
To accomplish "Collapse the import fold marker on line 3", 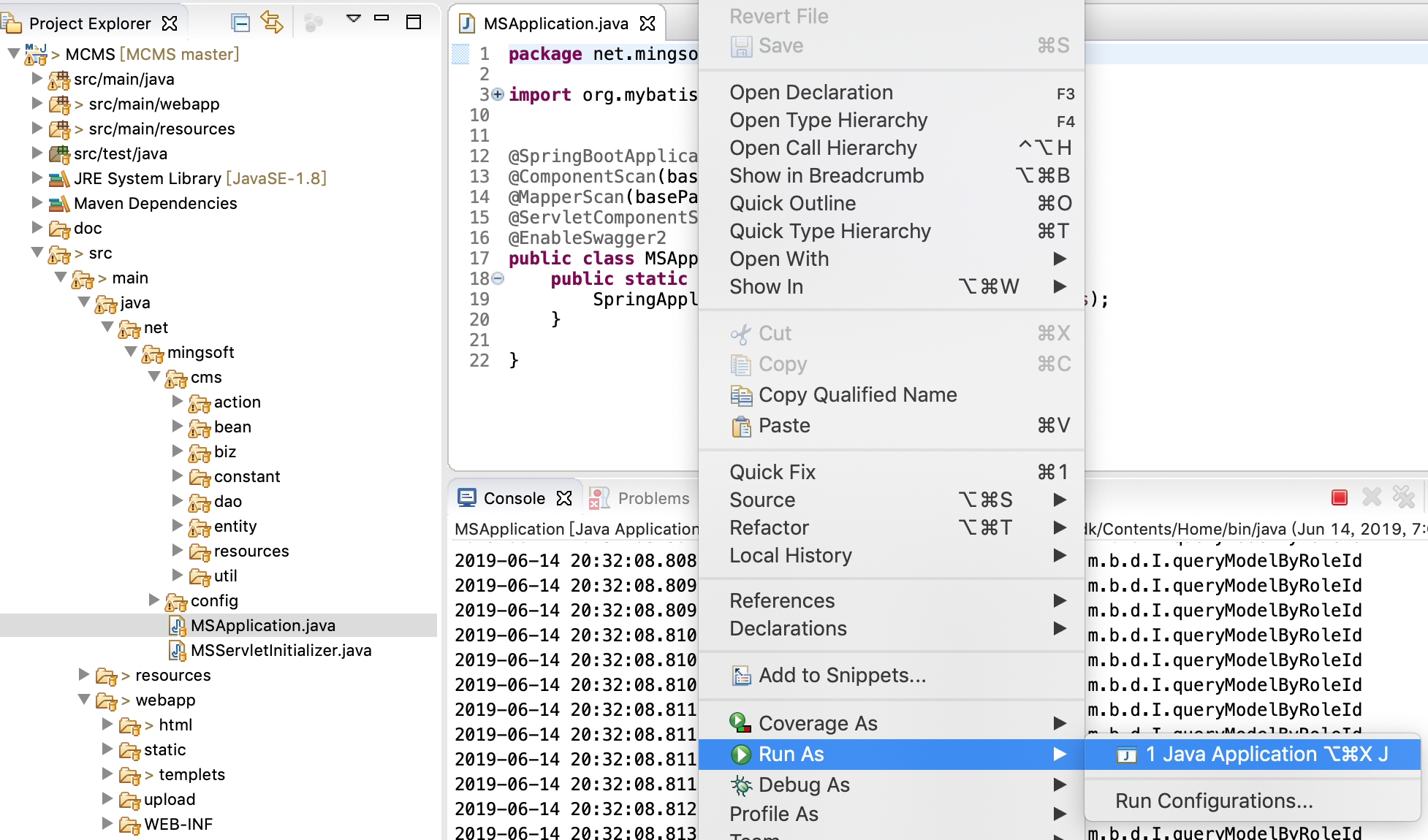I will pos(498,94).
